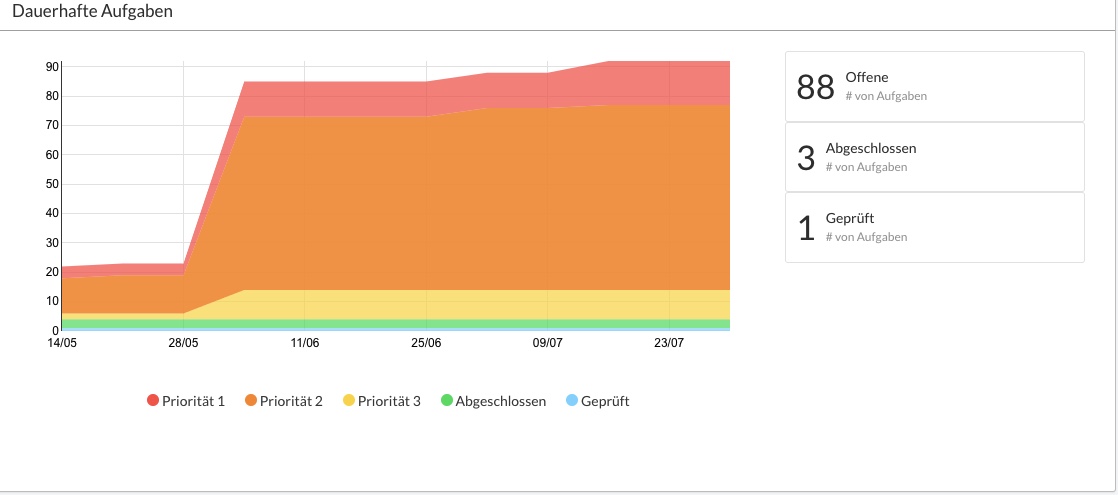Click the green Abgeschlossen legend dot

[446, 401]
